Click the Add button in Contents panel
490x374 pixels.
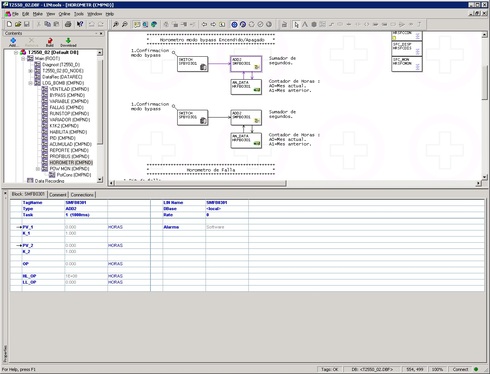[x=13, y=42]
